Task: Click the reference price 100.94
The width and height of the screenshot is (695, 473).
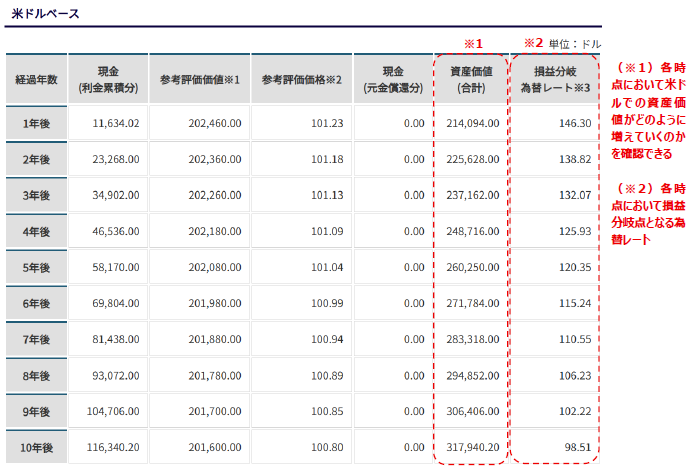Action: point(327,339)
